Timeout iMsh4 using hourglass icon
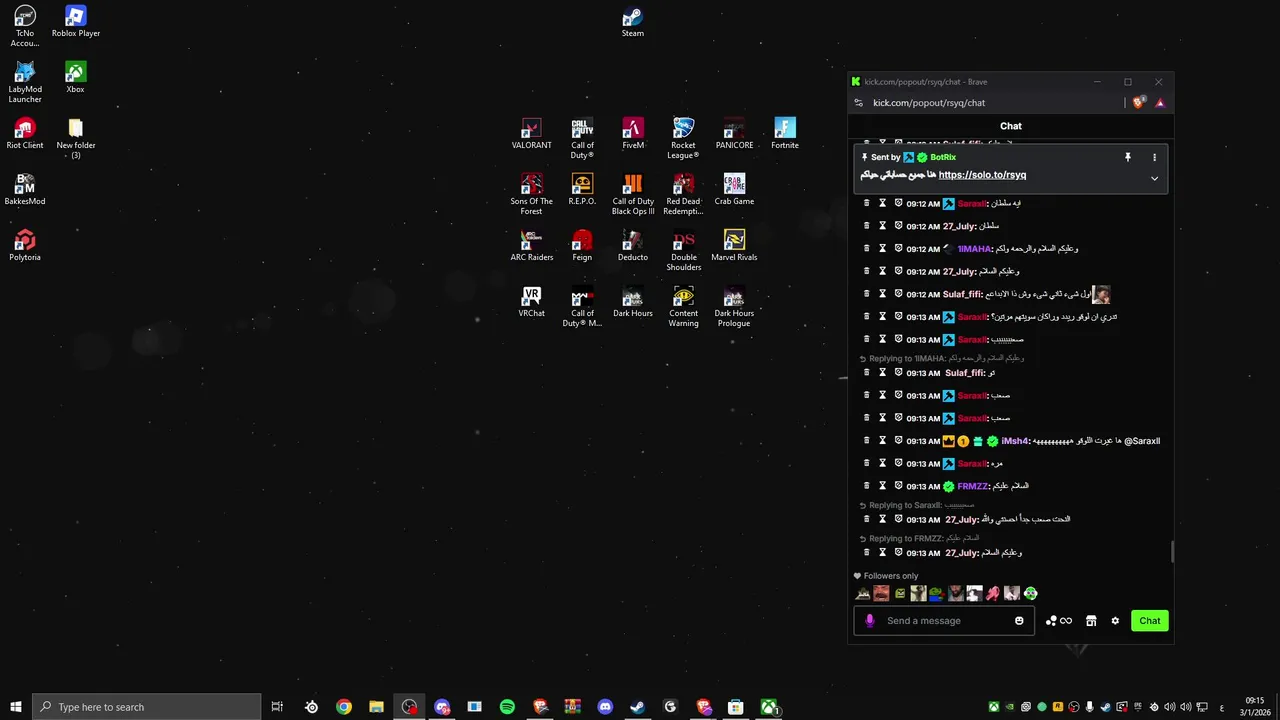This screenshot has width=1280, height=720. tap(882, 441)
